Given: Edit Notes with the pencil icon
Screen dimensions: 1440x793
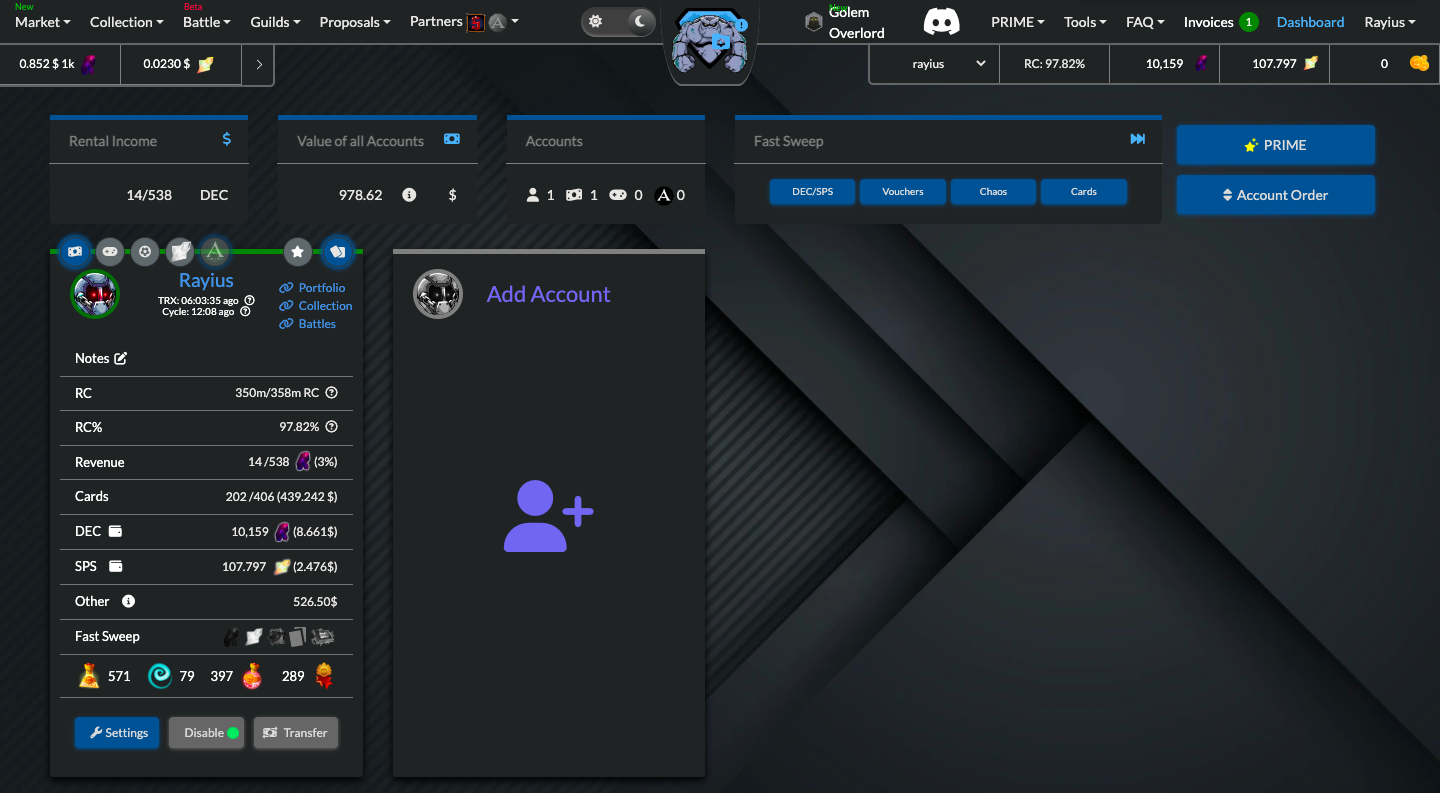Looking at the screenshot, I should 121,358.
